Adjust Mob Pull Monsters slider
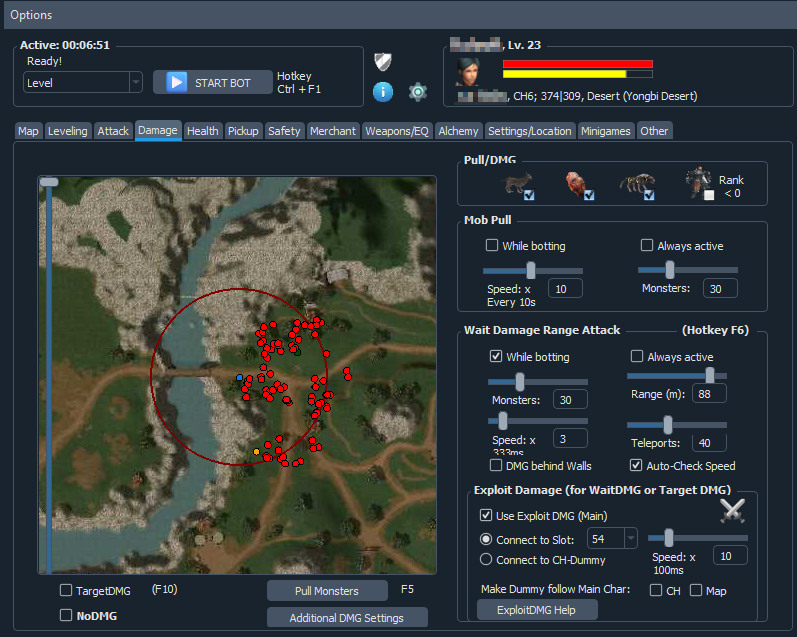 click(670, 270)
